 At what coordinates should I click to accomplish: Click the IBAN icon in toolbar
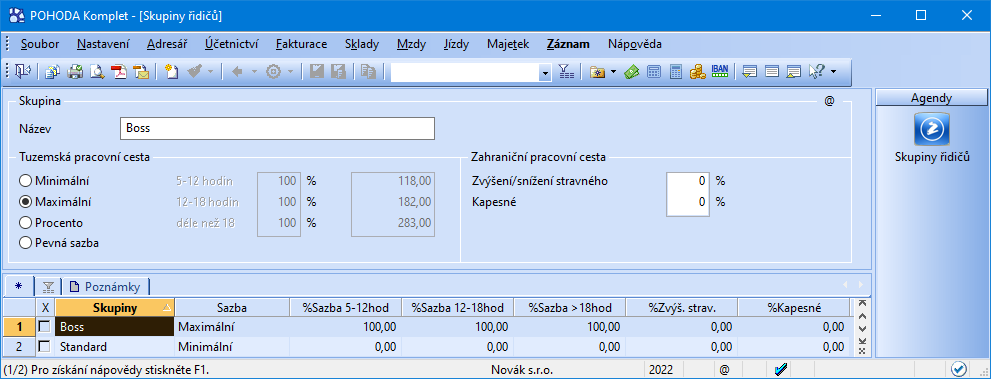[x=719, y=72]
